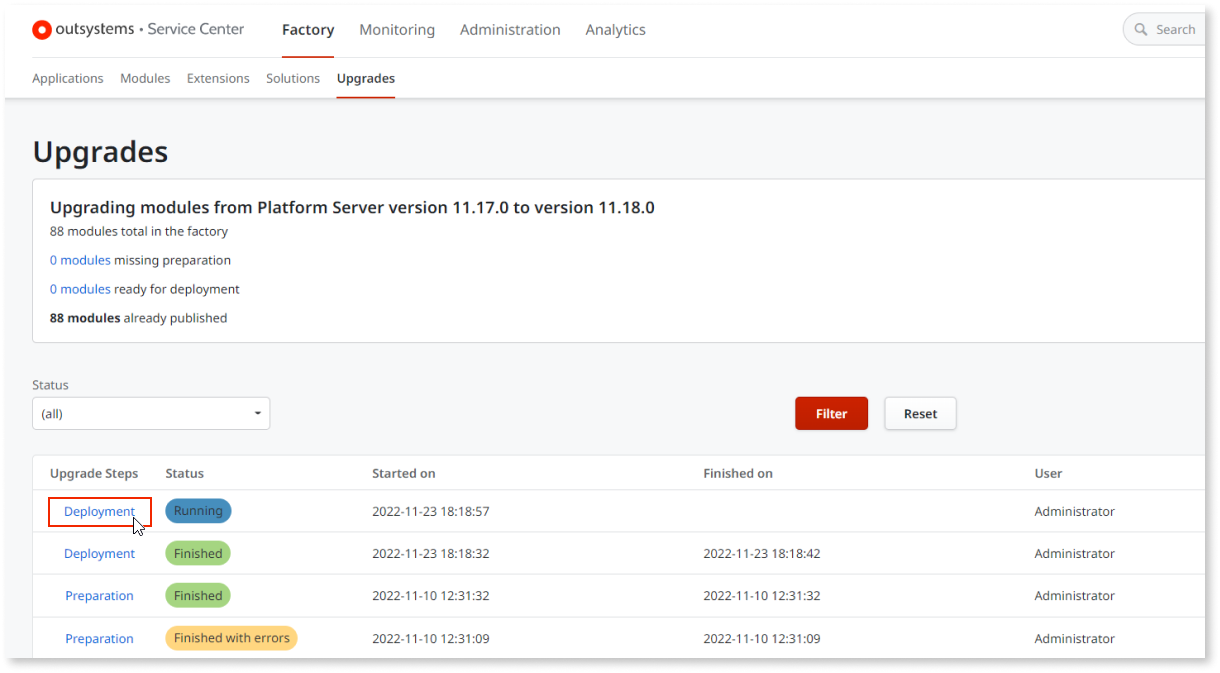The width and height of the screenshot is (1220, 673).
Task: Click the '0 modules' missing preparation link
Action: pyautogui.click(x=80, y=259)
